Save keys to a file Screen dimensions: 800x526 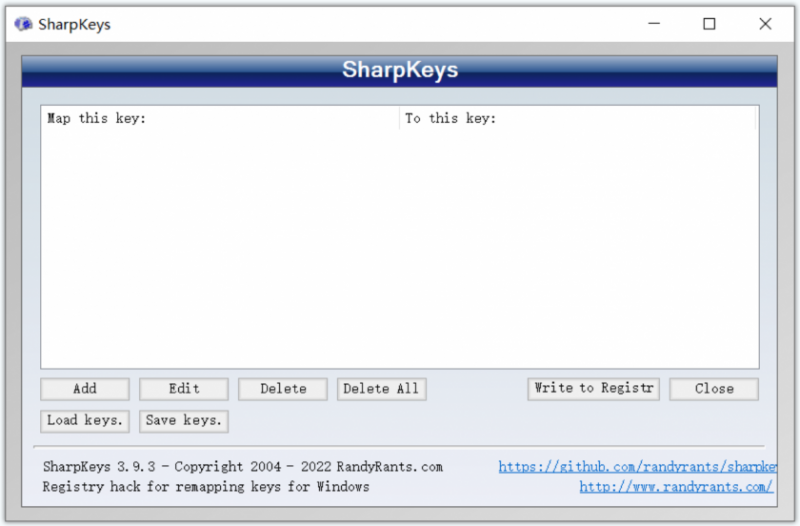click(x=184, y=421)
